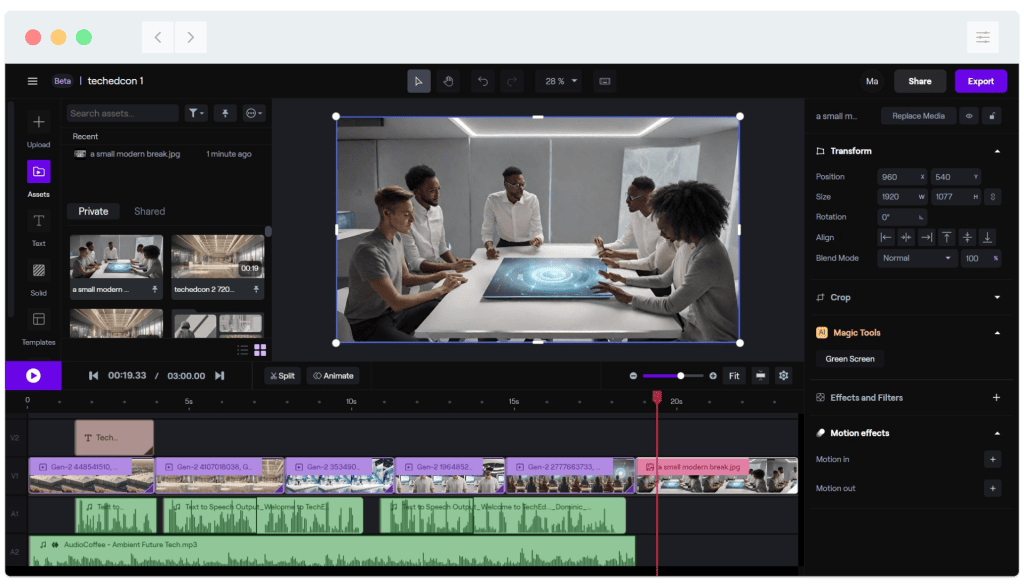This screenshot has width=1024, height=587.
Task: Enable the Split tool on the selected clip
Action: click(x=281, y=375)
